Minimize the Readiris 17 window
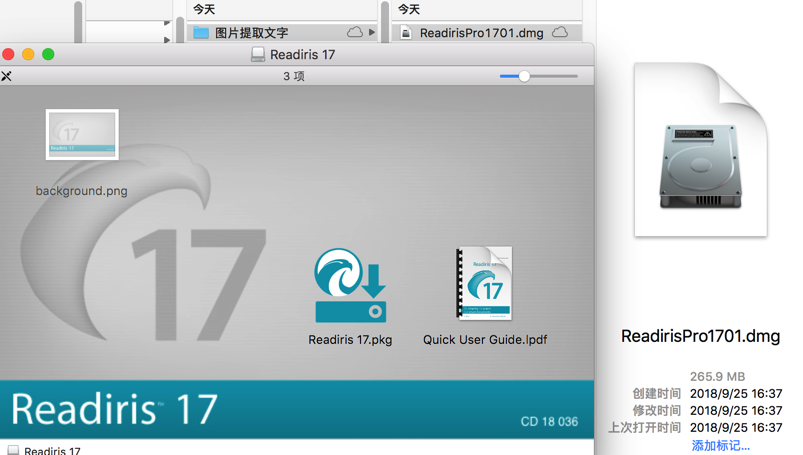 coord(28,54)
